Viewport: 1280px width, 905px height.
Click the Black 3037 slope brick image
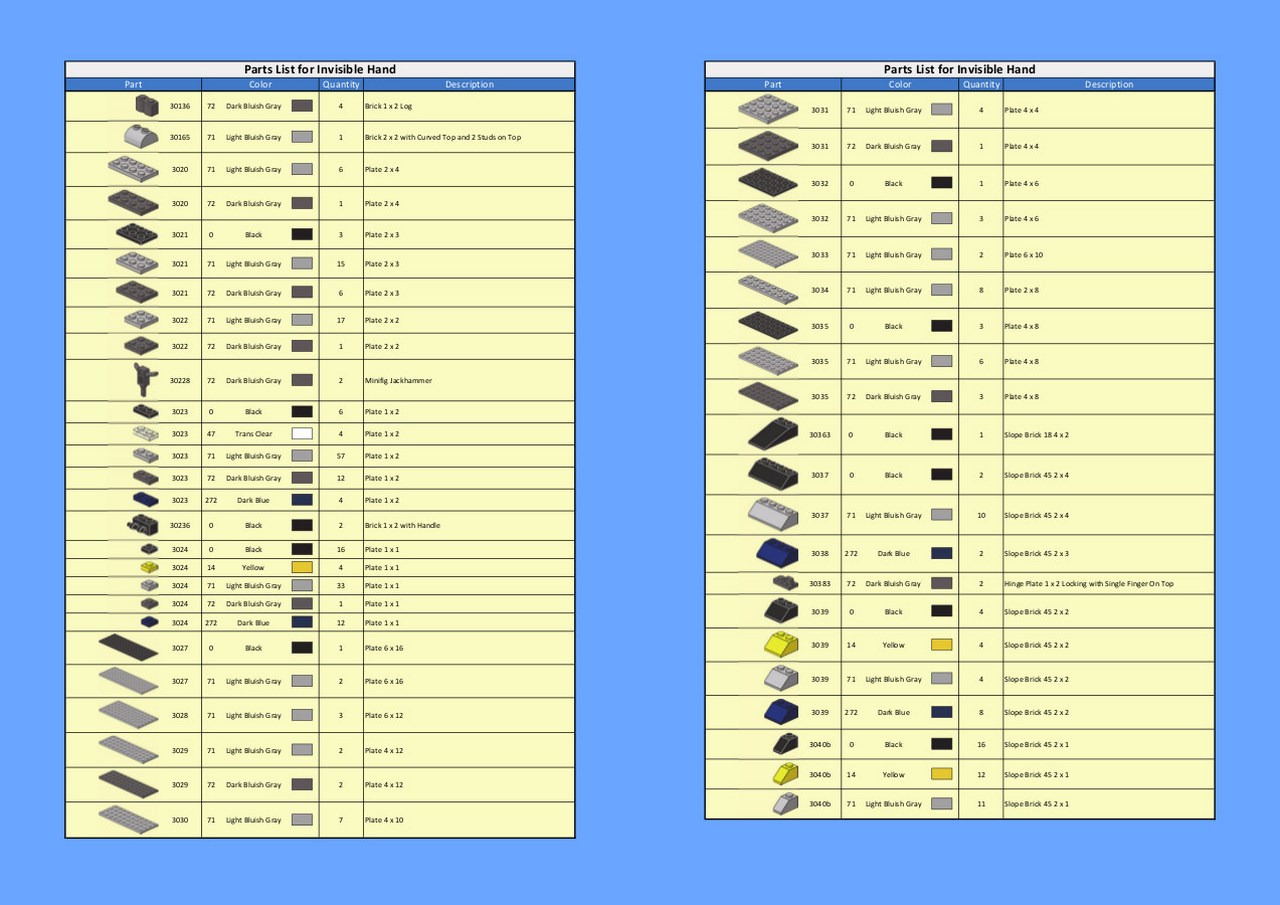coord(773,474)
